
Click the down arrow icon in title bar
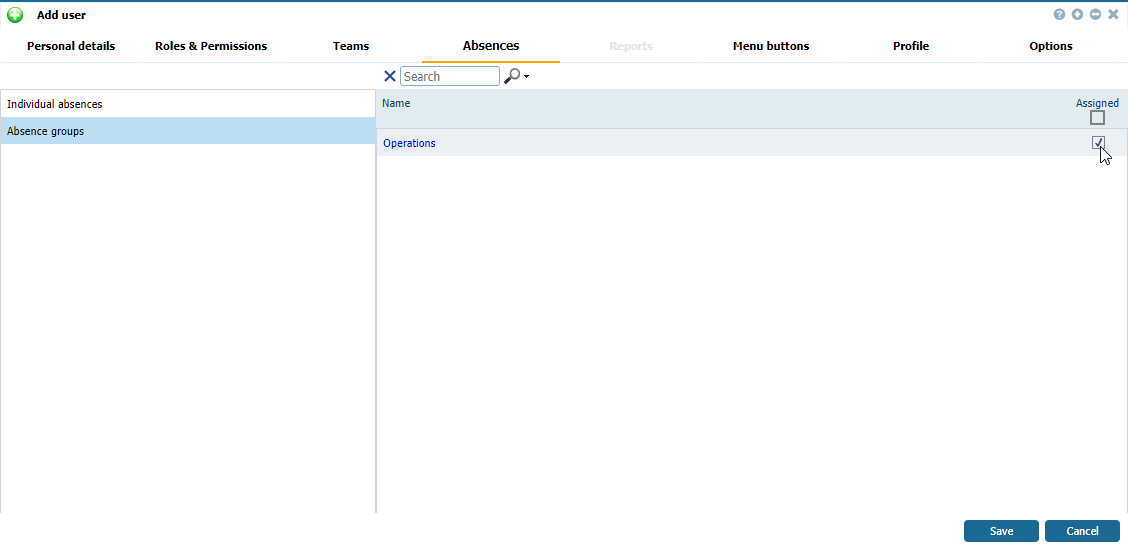pos(1077,15)
